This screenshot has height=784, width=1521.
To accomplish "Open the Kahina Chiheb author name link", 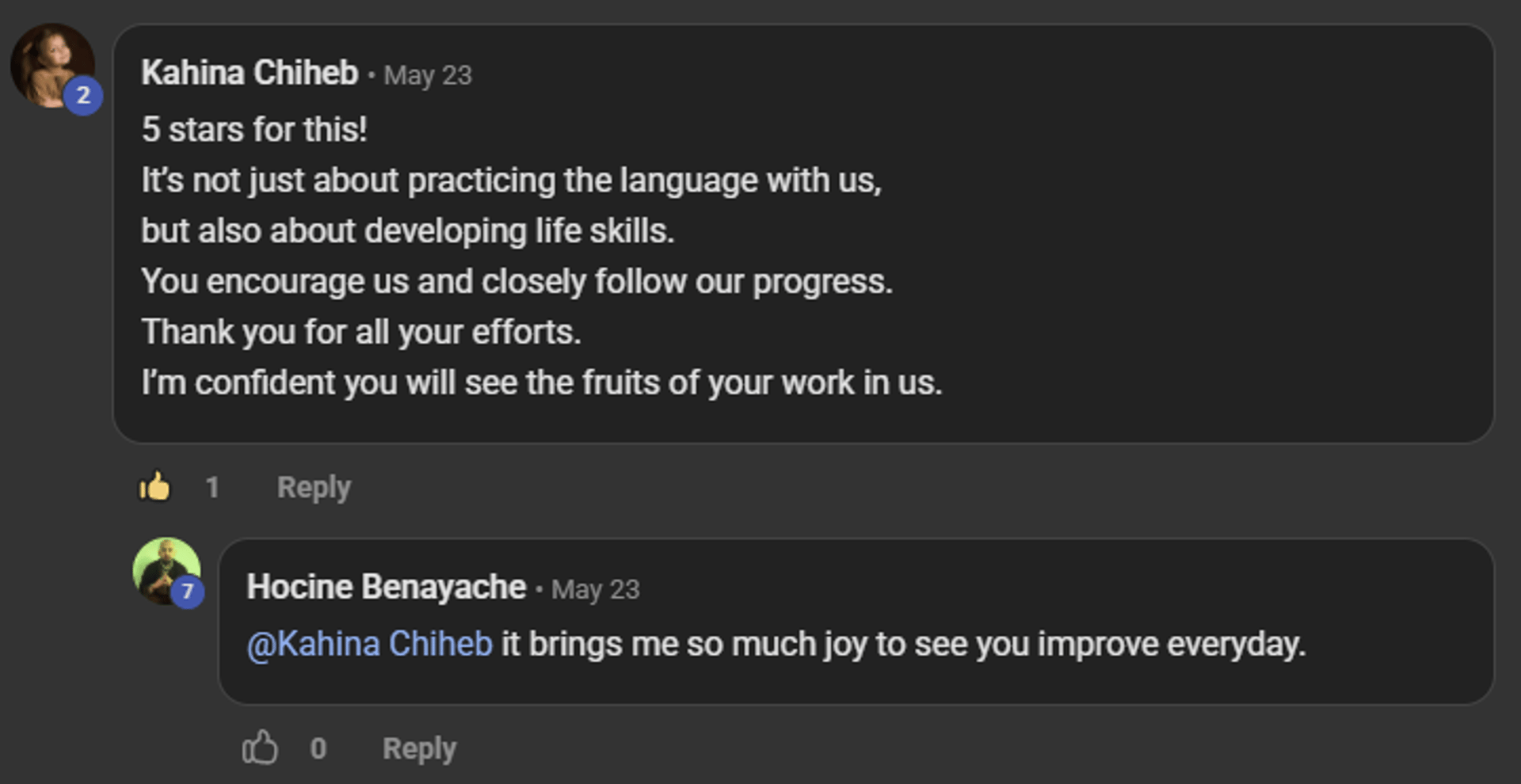I will [250, 73].
